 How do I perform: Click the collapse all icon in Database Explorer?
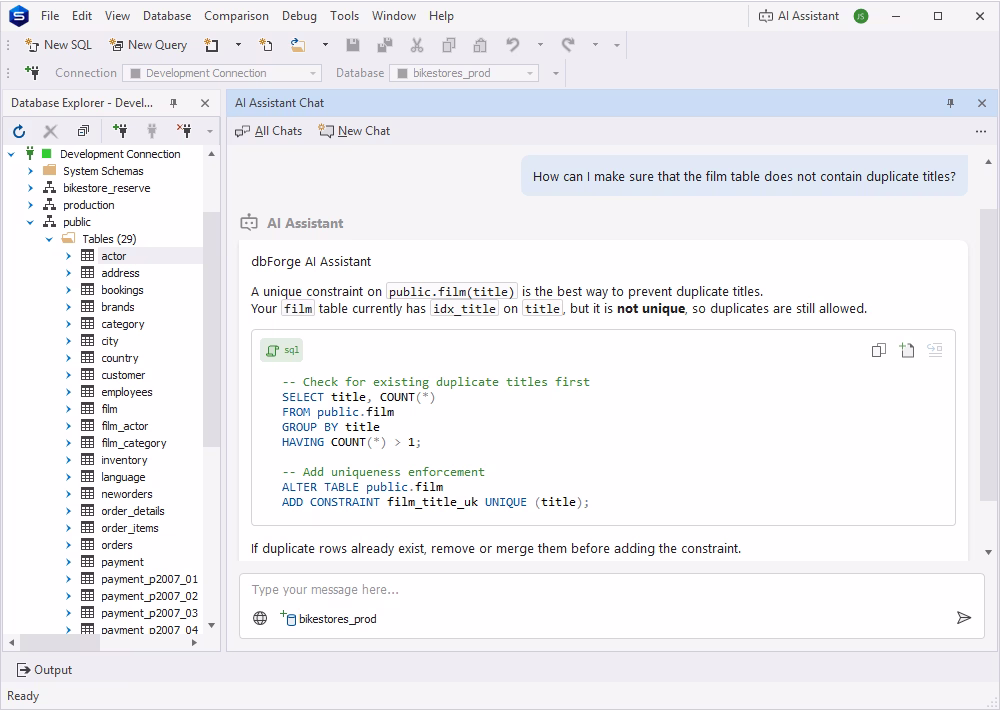(83, 131)
